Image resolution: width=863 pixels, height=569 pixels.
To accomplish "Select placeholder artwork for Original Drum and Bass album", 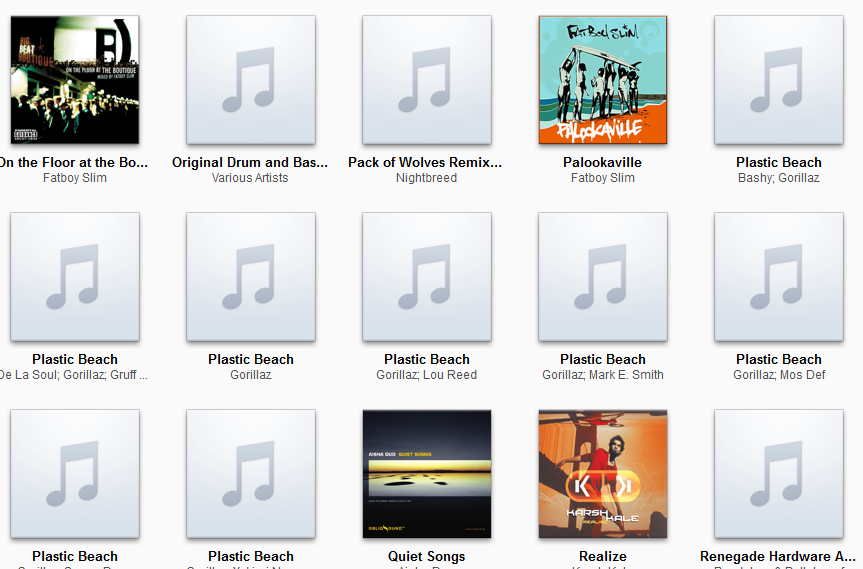I will (251, 80).
